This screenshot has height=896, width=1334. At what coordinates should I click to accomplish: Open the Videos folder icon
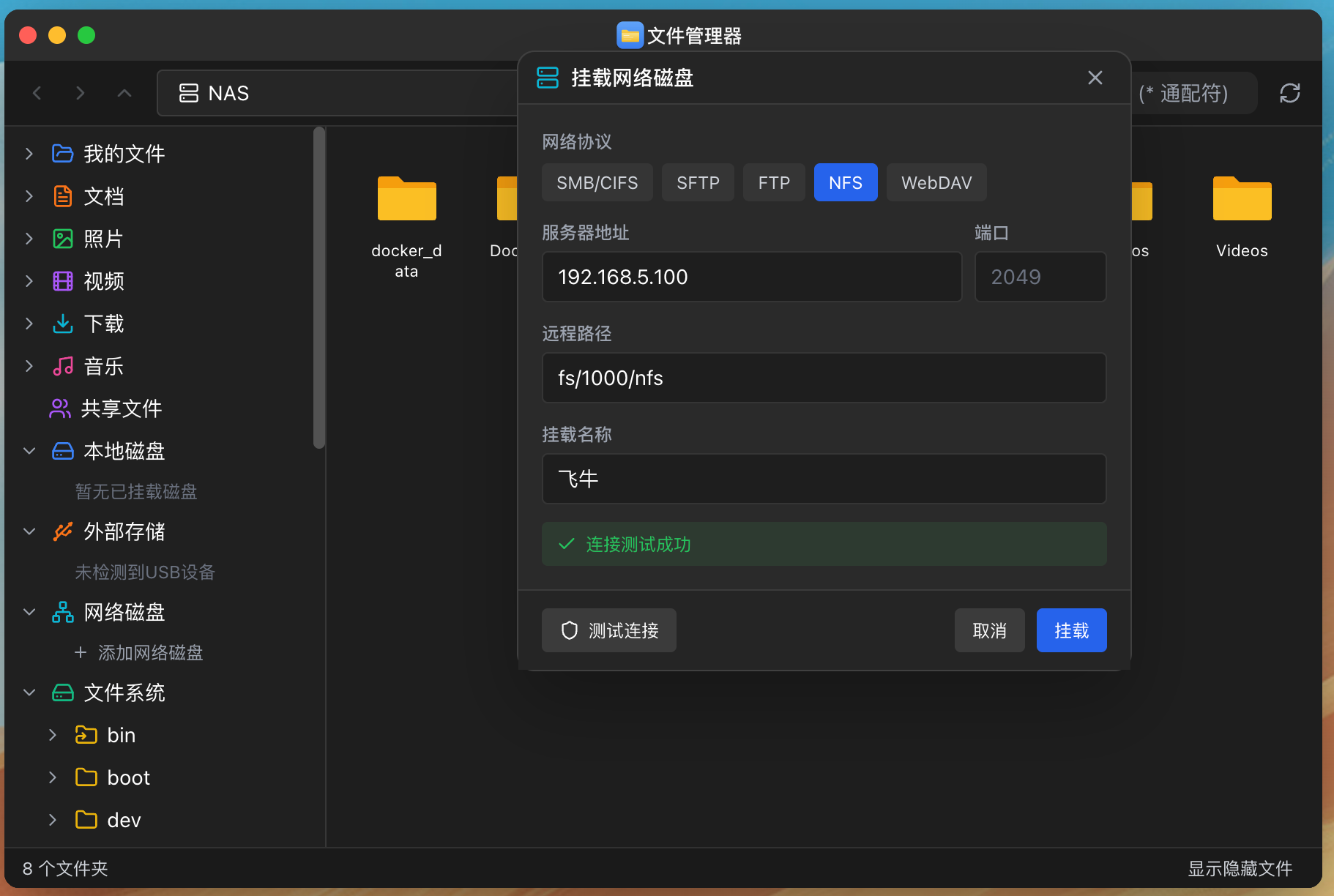coord(1242,199)
